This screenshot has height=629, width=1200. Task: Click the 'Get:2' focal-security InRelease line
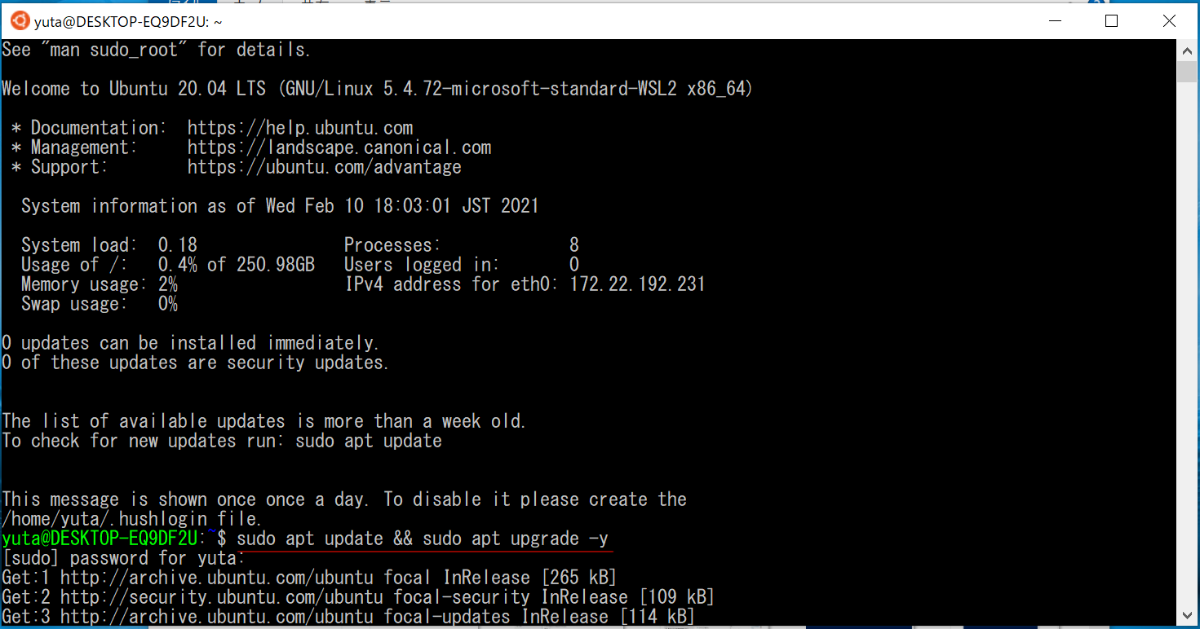coord(358,597)
